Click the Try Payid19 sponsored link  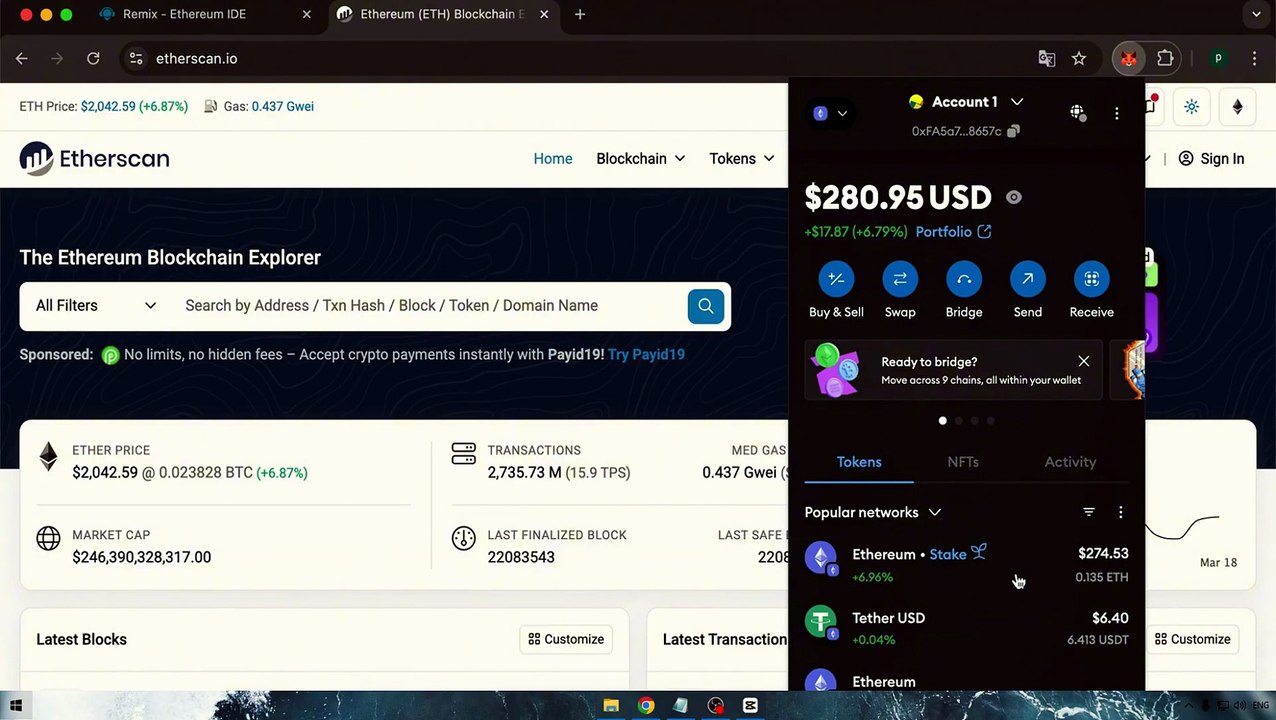(646, 354)
